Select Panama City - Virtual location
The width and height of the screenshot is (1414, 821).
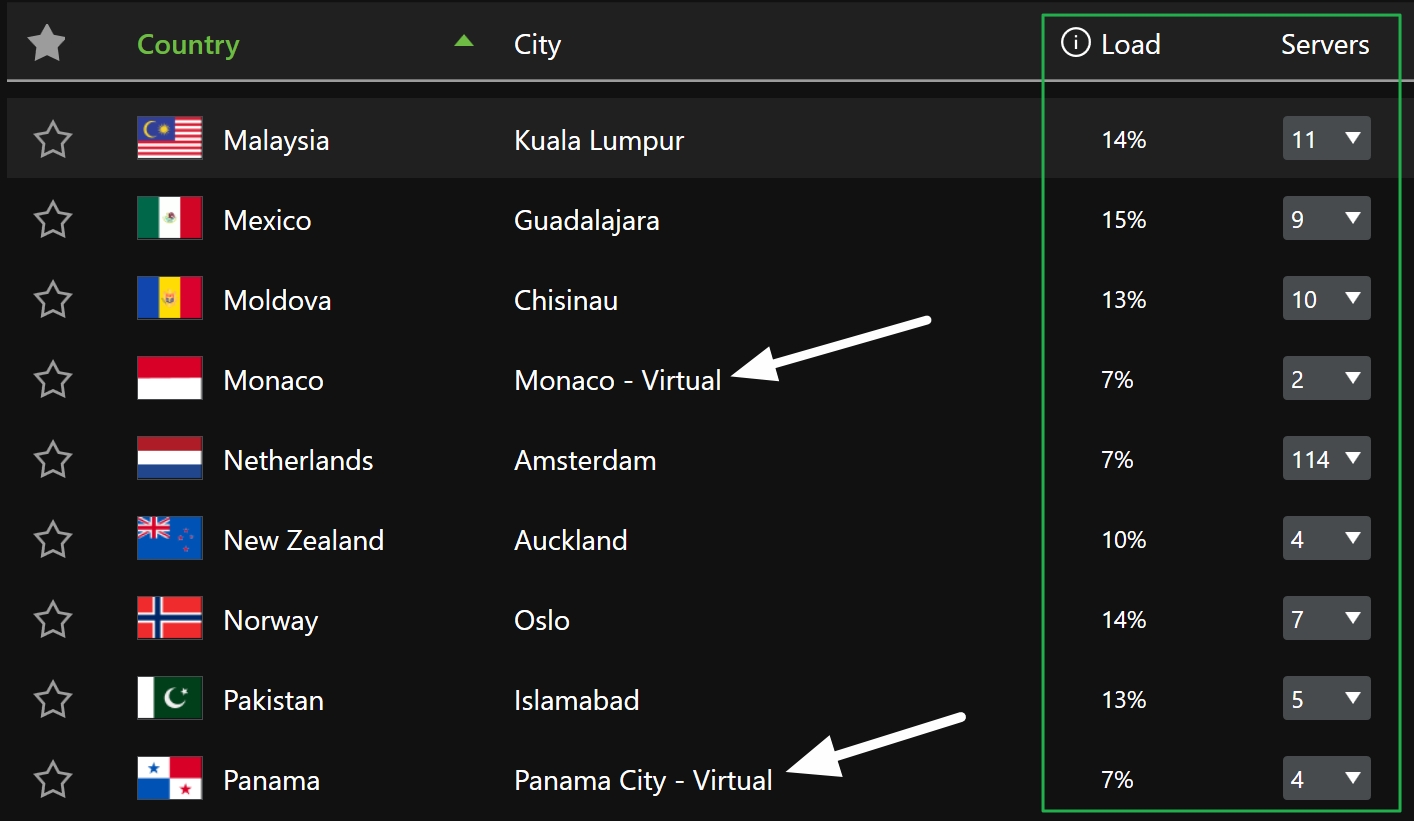click(x=643, y=780)
